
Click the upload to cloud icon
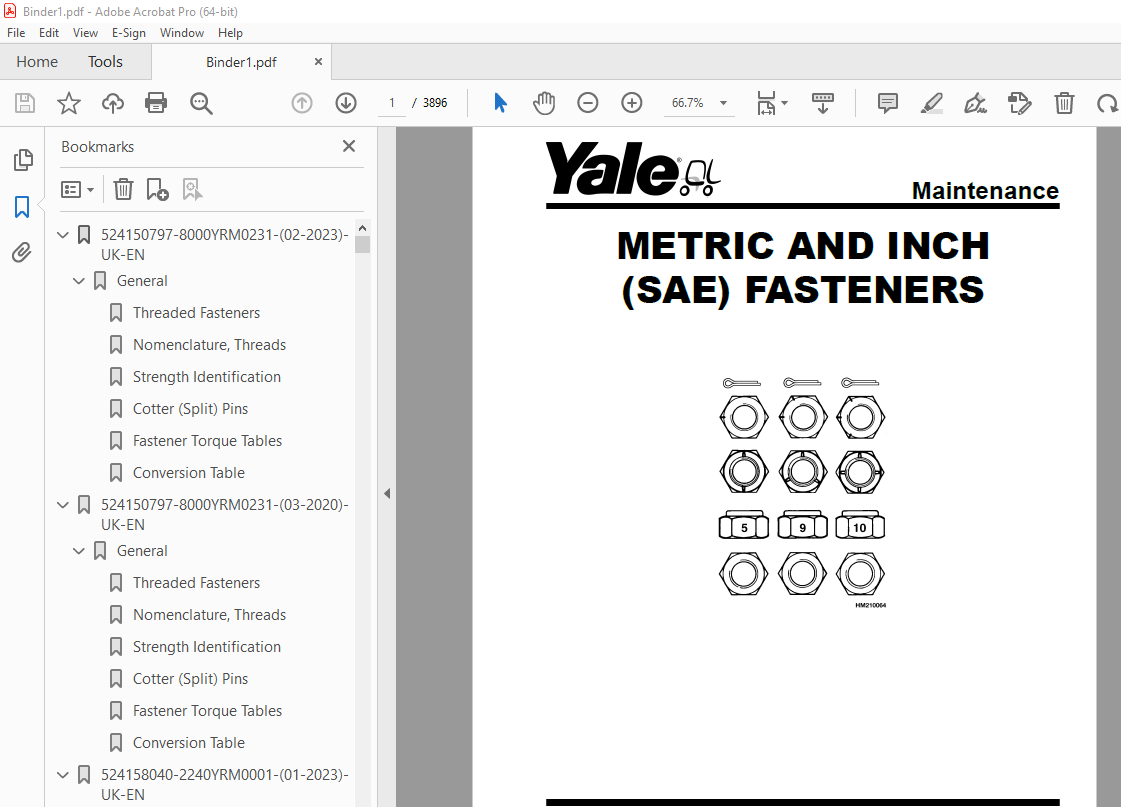[113, 103]
